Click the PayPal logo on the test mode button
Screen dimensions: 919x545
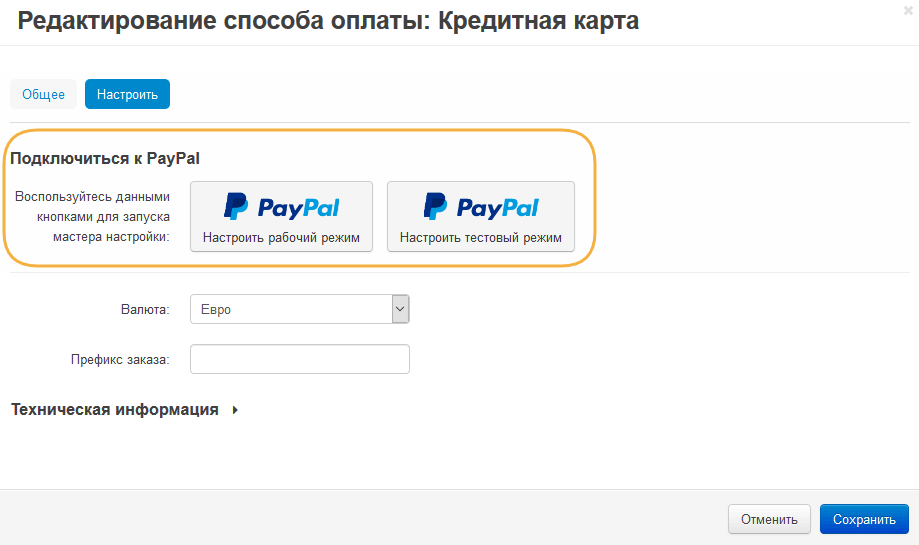pos(481,207)
